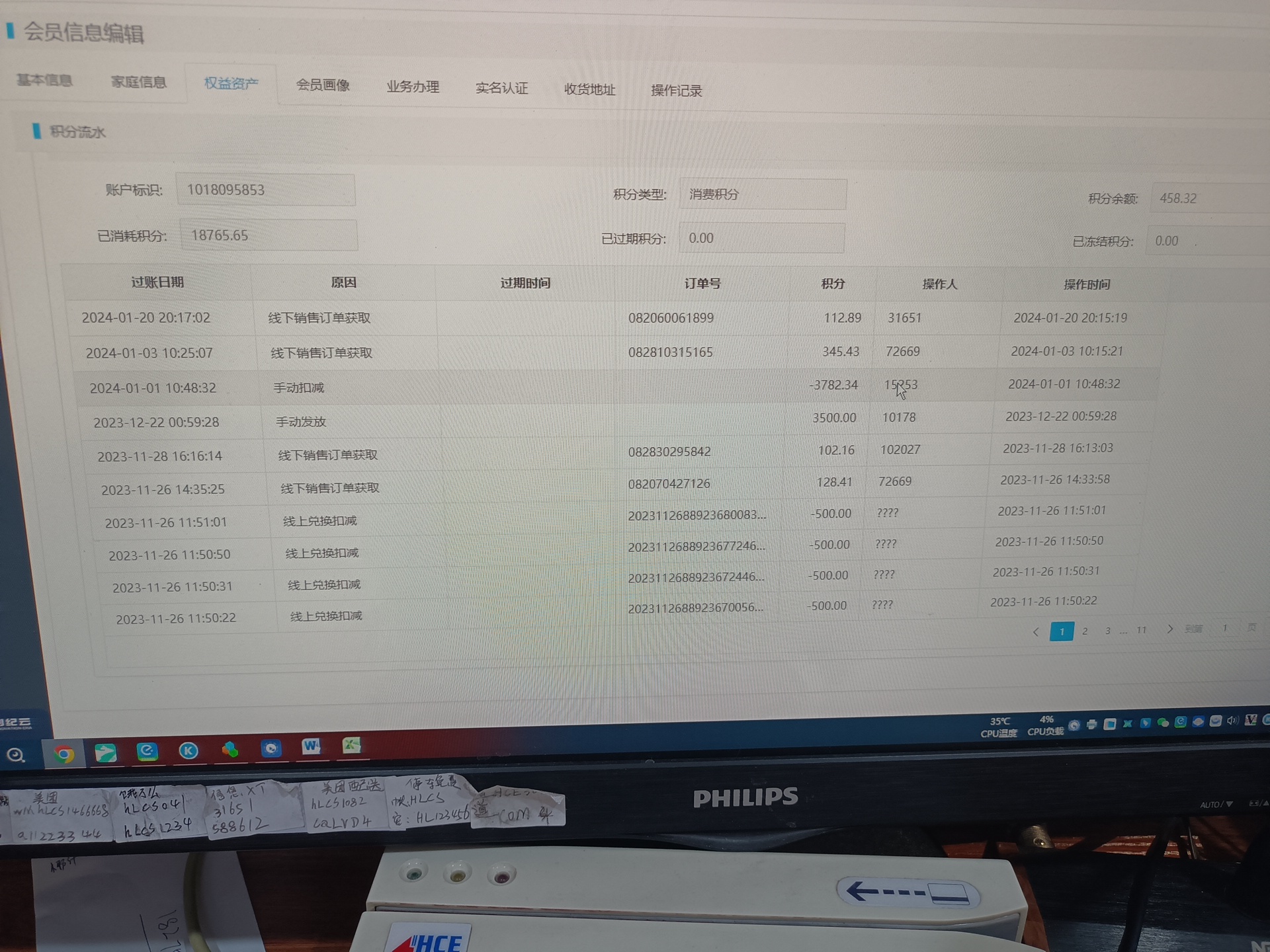The height and width of the screenshot is (952, 1270).
Task: Click the taskbar search magnifier icon
Action: [x=16, y=755]
